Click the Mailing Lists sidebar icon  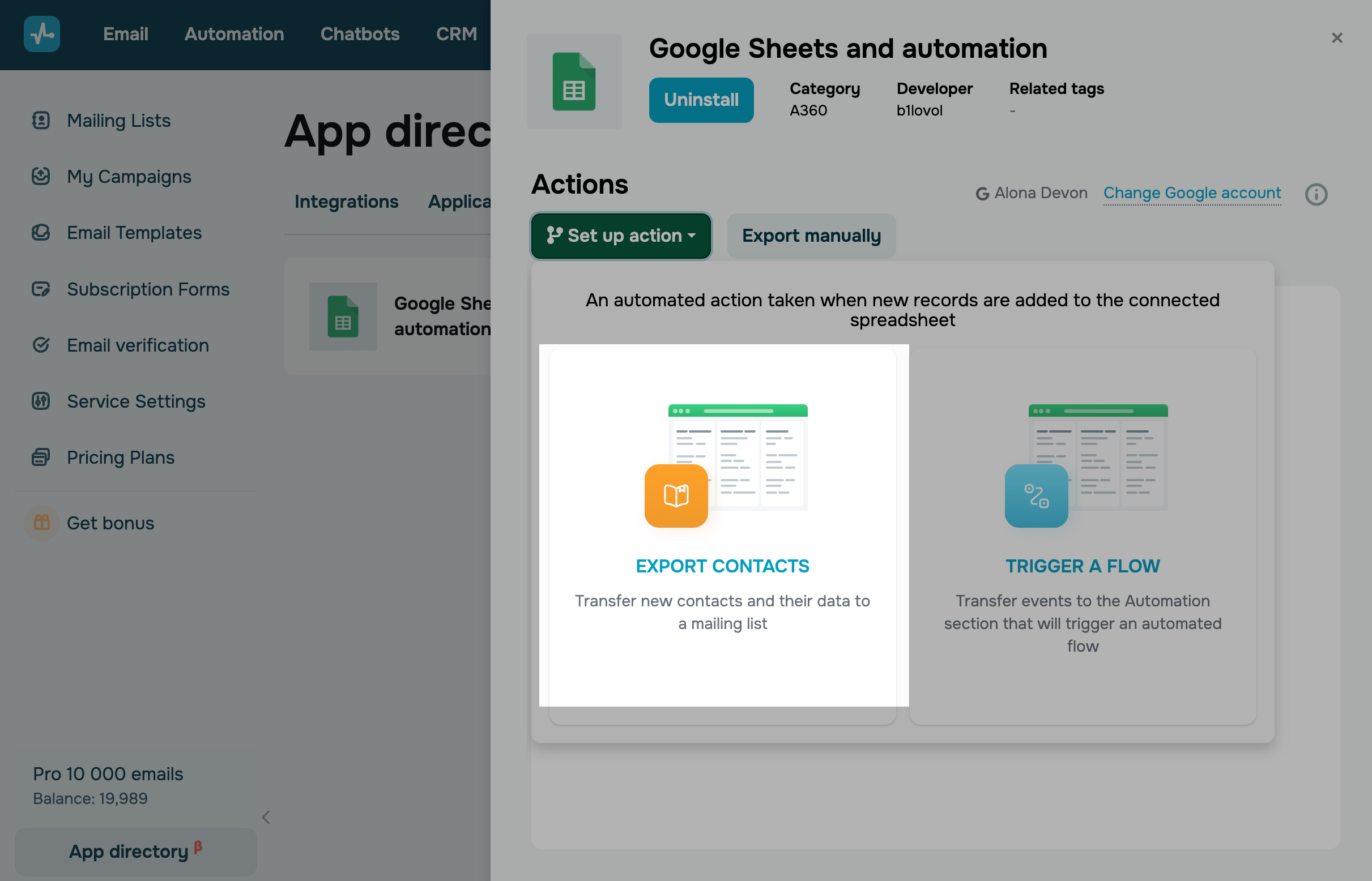coord(41,121)
